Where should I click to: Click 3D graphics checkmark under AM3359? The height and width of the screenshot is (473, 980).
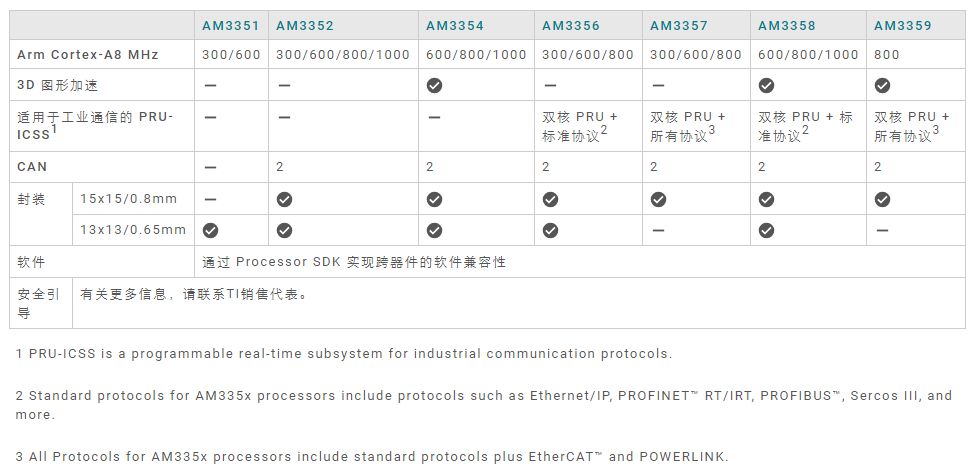click(x=882, y=85)
